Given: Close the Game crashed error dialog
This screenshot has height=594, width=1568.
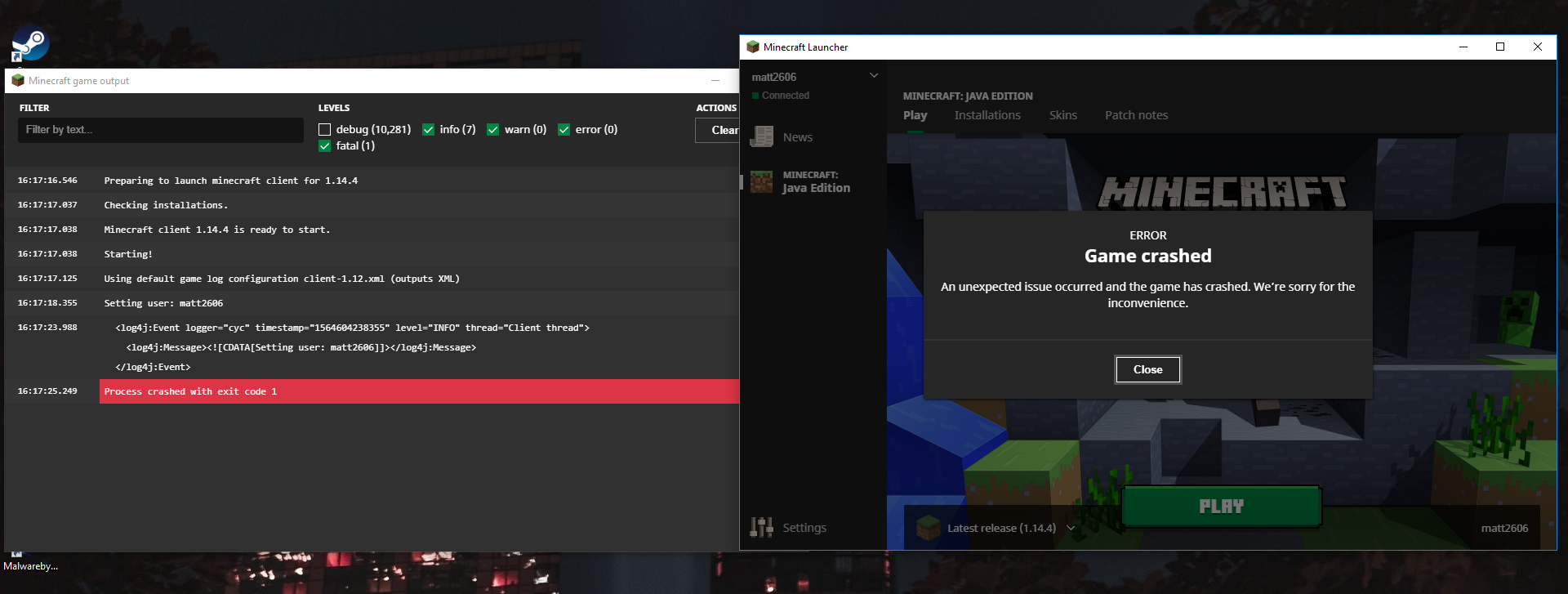Looking at the screenshot, I should click(x=1148, y=369).
